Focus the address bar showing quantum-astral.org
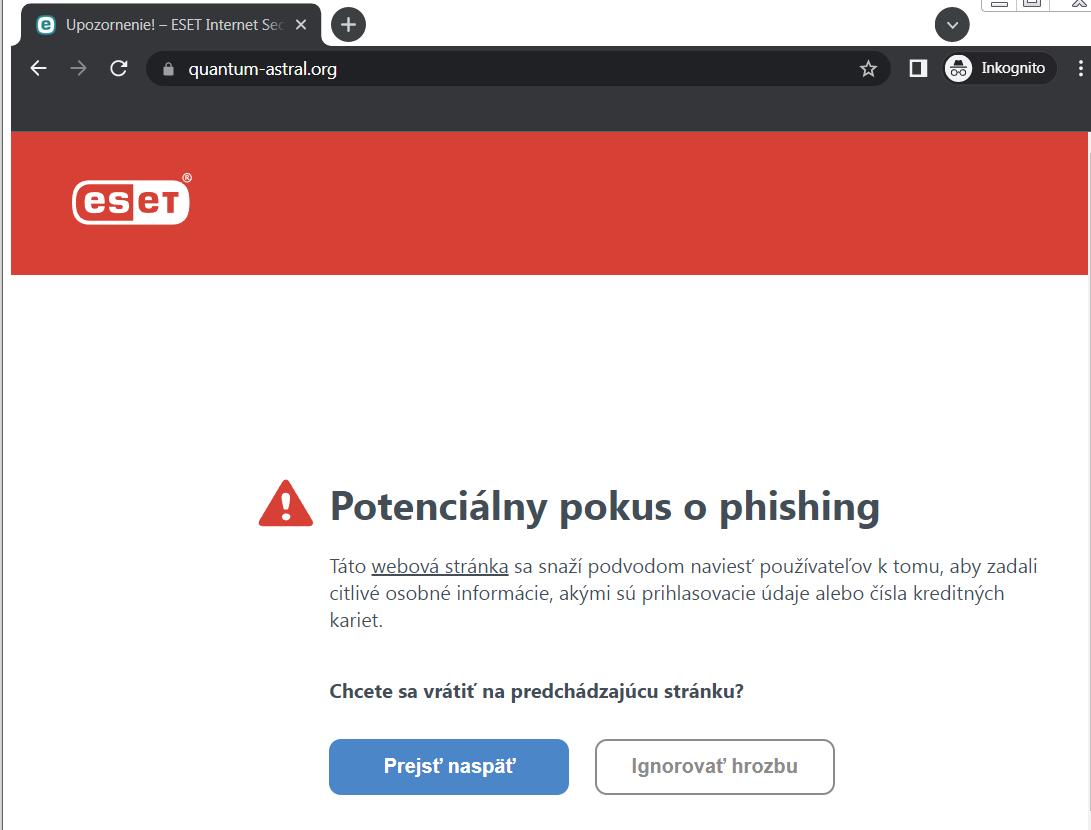Viewport: 1091px width, 830px height. point(500,69)
